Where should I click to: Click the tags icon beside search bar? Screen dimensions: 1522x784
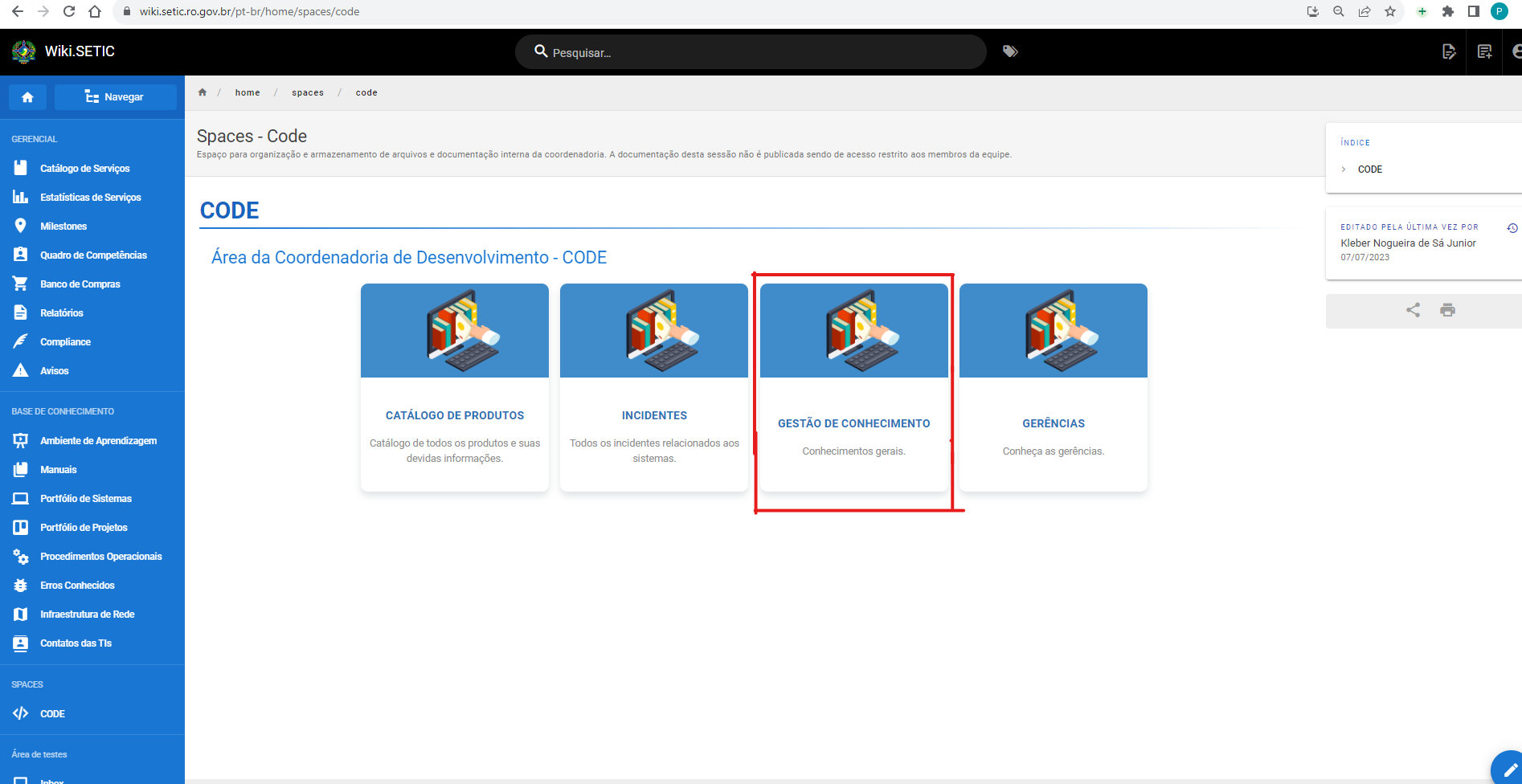pyautogui.click(x=1010, y=51)
